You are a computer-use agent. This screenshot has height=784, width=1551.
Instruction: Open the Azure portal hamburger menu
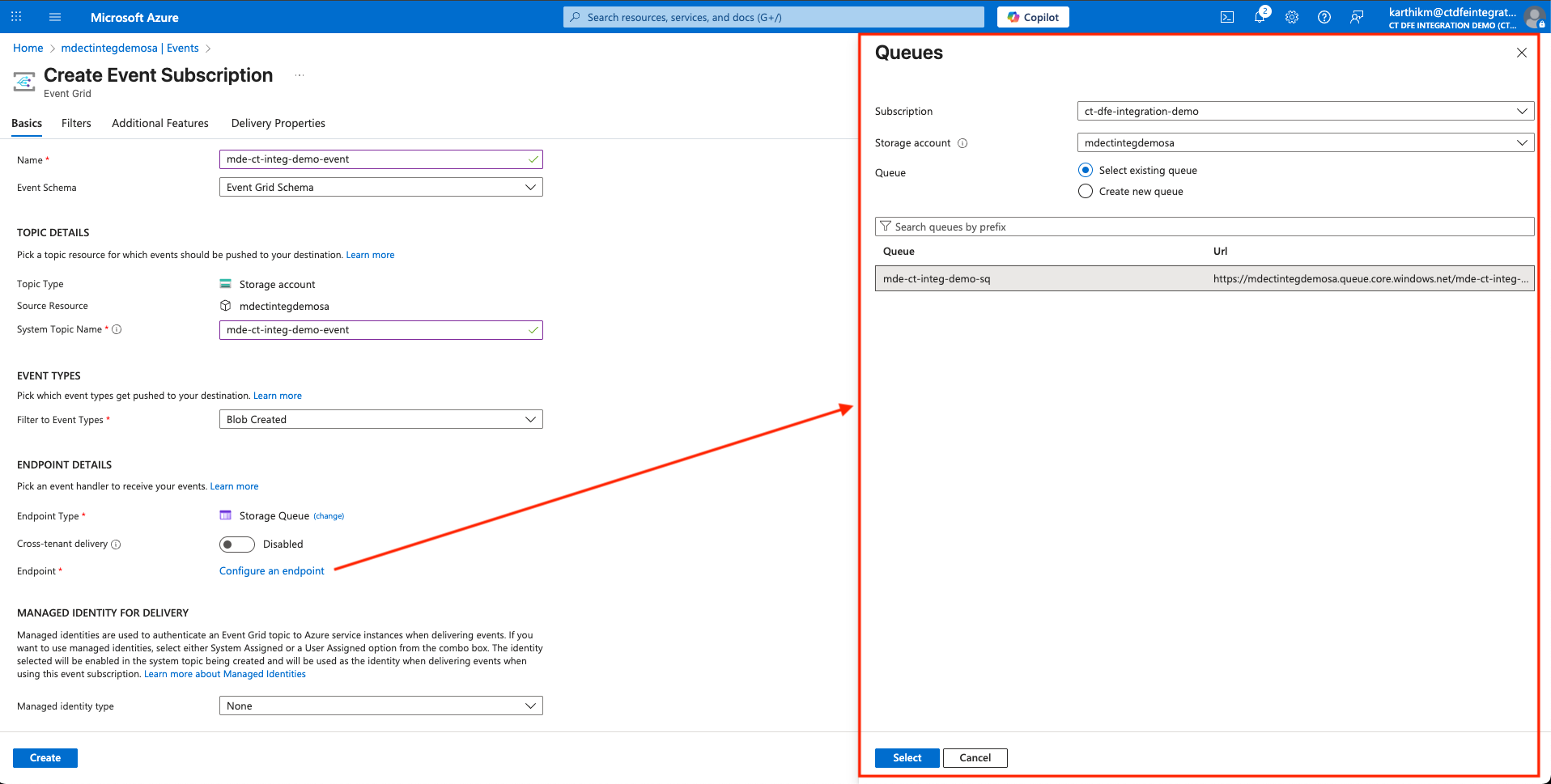pyautogui.click(x=55, y=17)
